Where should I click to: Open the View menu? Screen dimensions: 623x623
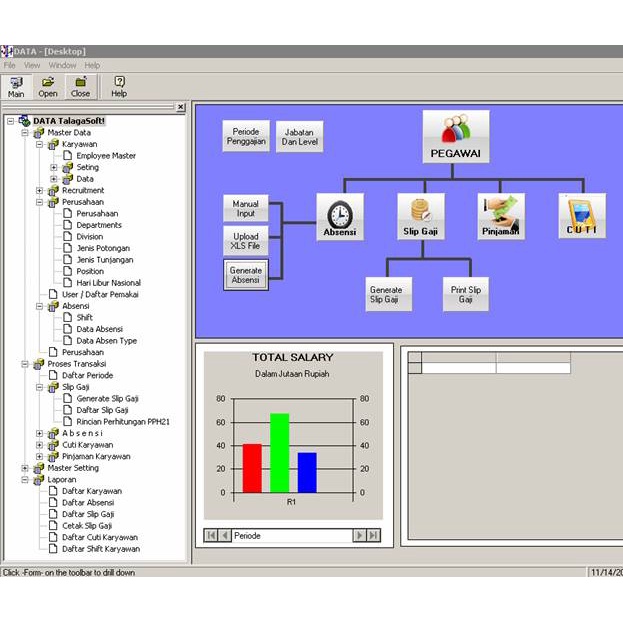point(32,66)
